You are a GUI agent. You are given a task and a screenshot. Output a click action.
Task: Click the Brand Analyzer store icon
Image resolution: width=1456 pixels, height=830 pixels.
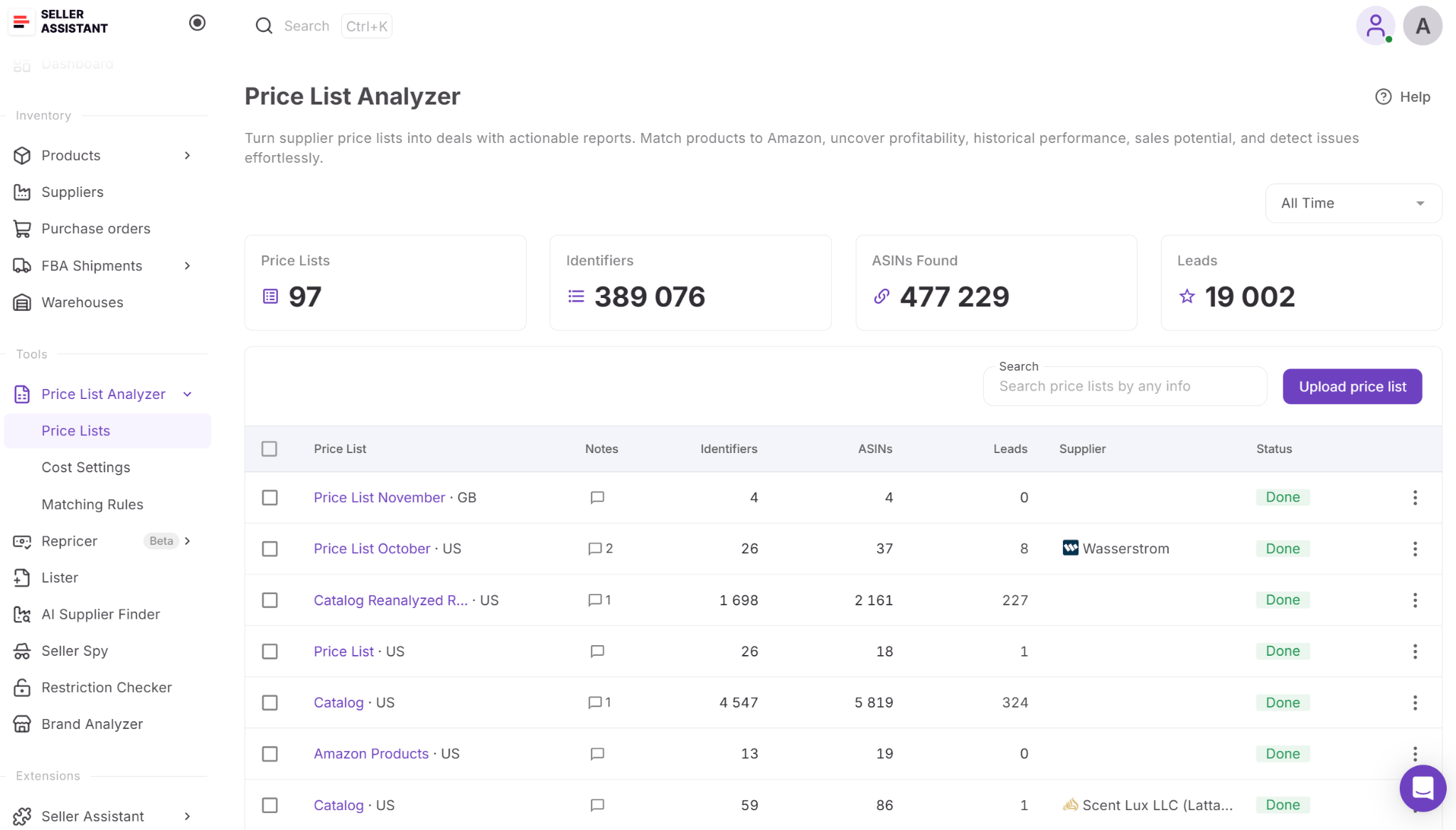click(22, 724)
